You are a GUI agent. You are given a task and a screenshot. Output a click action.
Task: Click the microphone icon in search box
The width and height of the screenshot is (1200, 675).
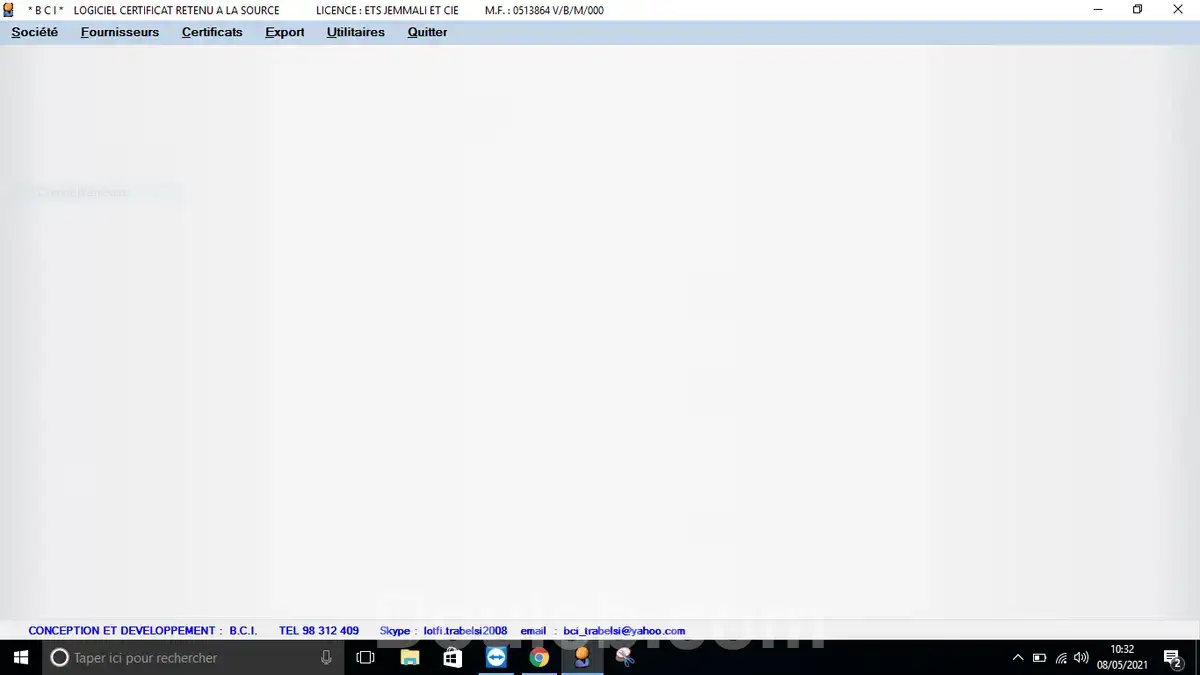coord(326,657)
